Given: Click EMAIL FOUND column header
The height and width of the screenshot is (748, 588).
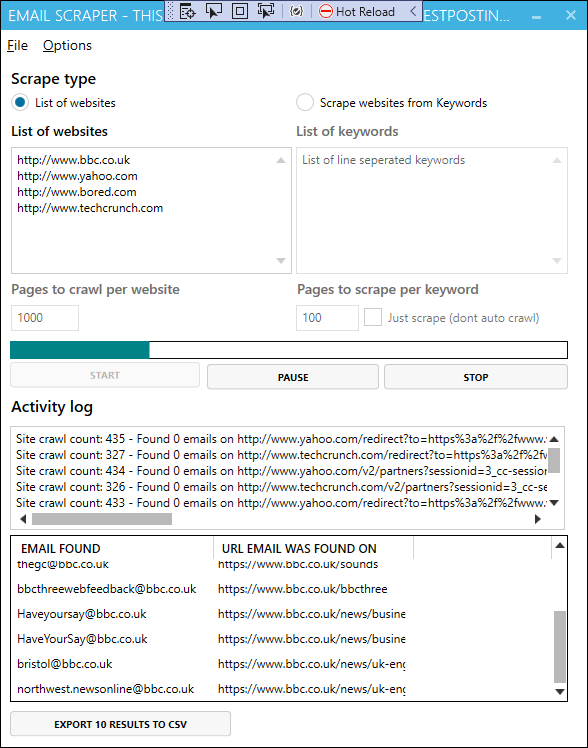Looking at the screenshot, I should [x=113, y=549].
